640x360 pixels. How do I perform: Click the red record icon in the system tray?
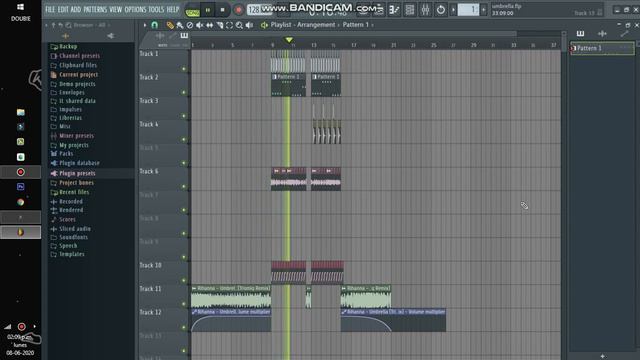[x=22, y=327]
